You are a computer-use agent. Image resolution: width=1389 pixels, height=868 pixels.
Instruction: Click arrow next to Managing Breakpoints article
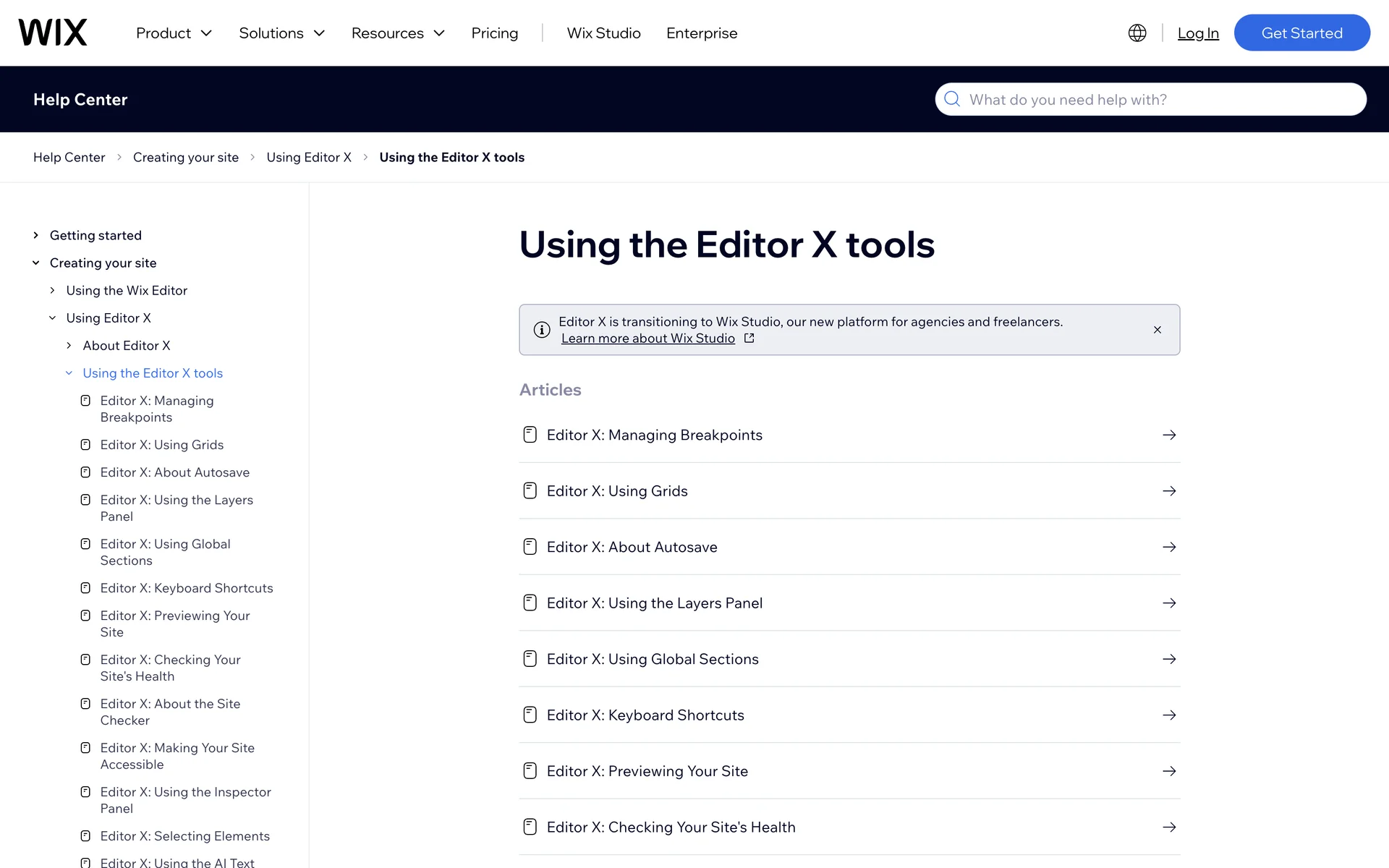click(x=1169, y=435)
